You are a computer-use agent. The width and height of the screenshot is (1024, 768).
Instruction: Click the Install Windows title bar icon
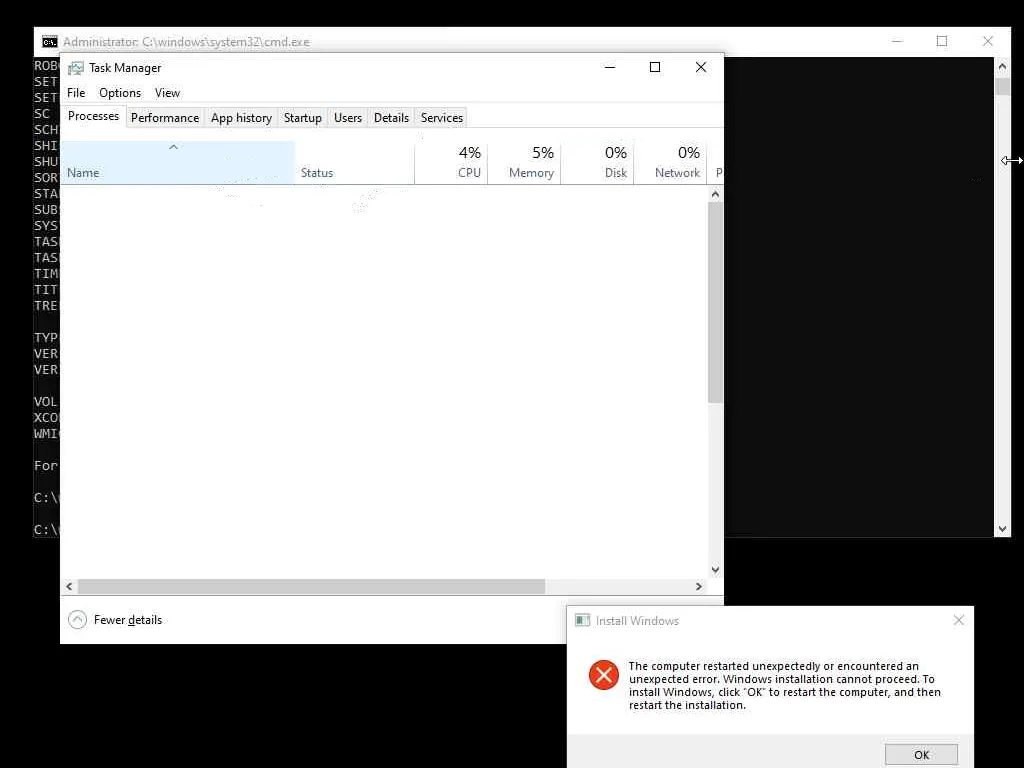click(582, 620)
